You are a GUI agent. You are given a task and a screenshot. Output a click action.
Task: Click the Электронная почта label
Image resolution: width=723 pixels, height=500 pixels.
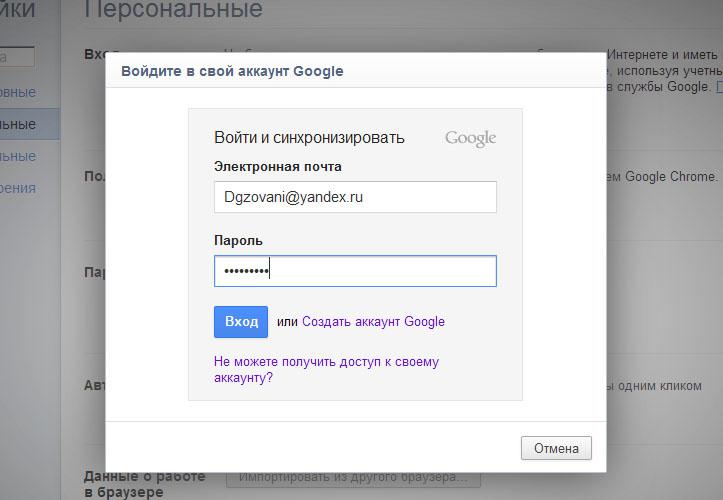tap(278, 167)
